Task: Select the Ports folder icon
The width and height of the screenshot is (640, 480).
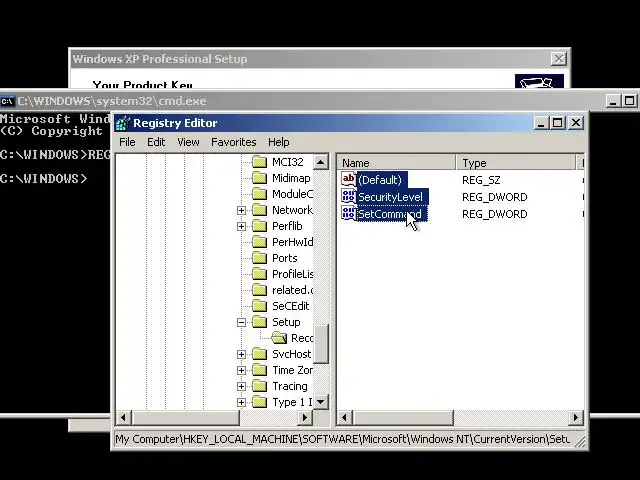Action: tap(260, 258)
